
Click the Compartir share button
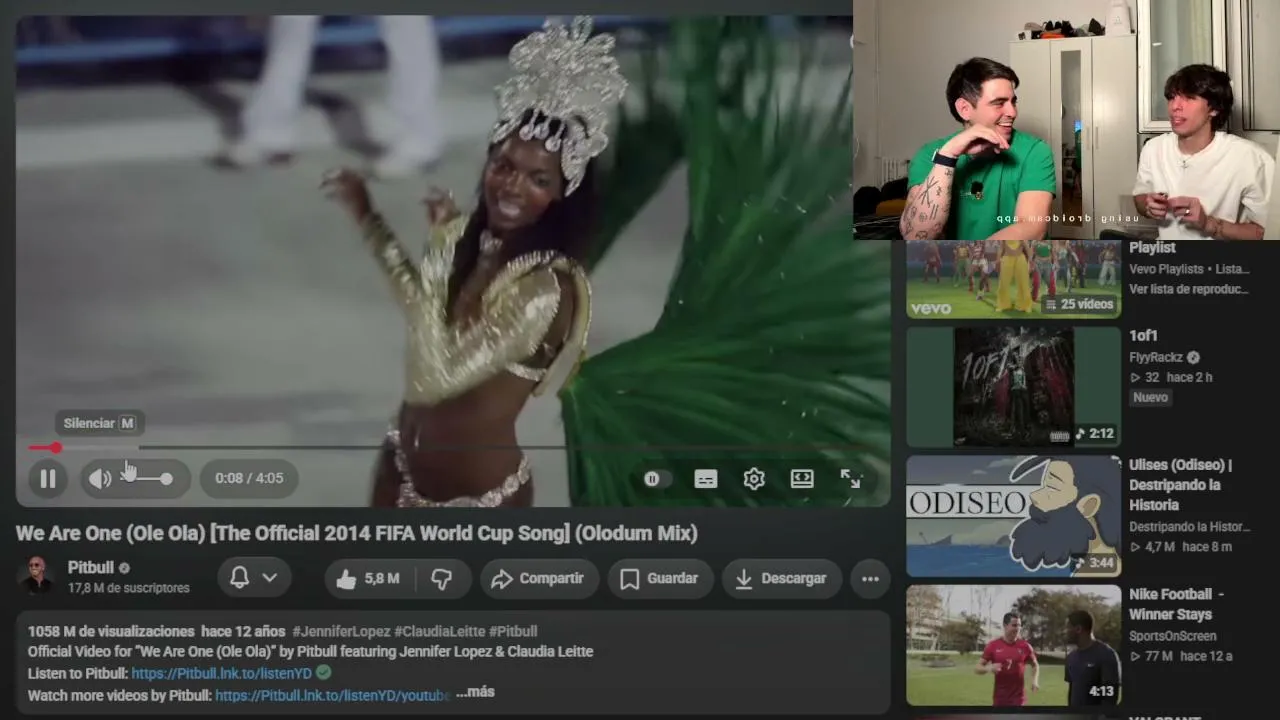pos(539,578)
